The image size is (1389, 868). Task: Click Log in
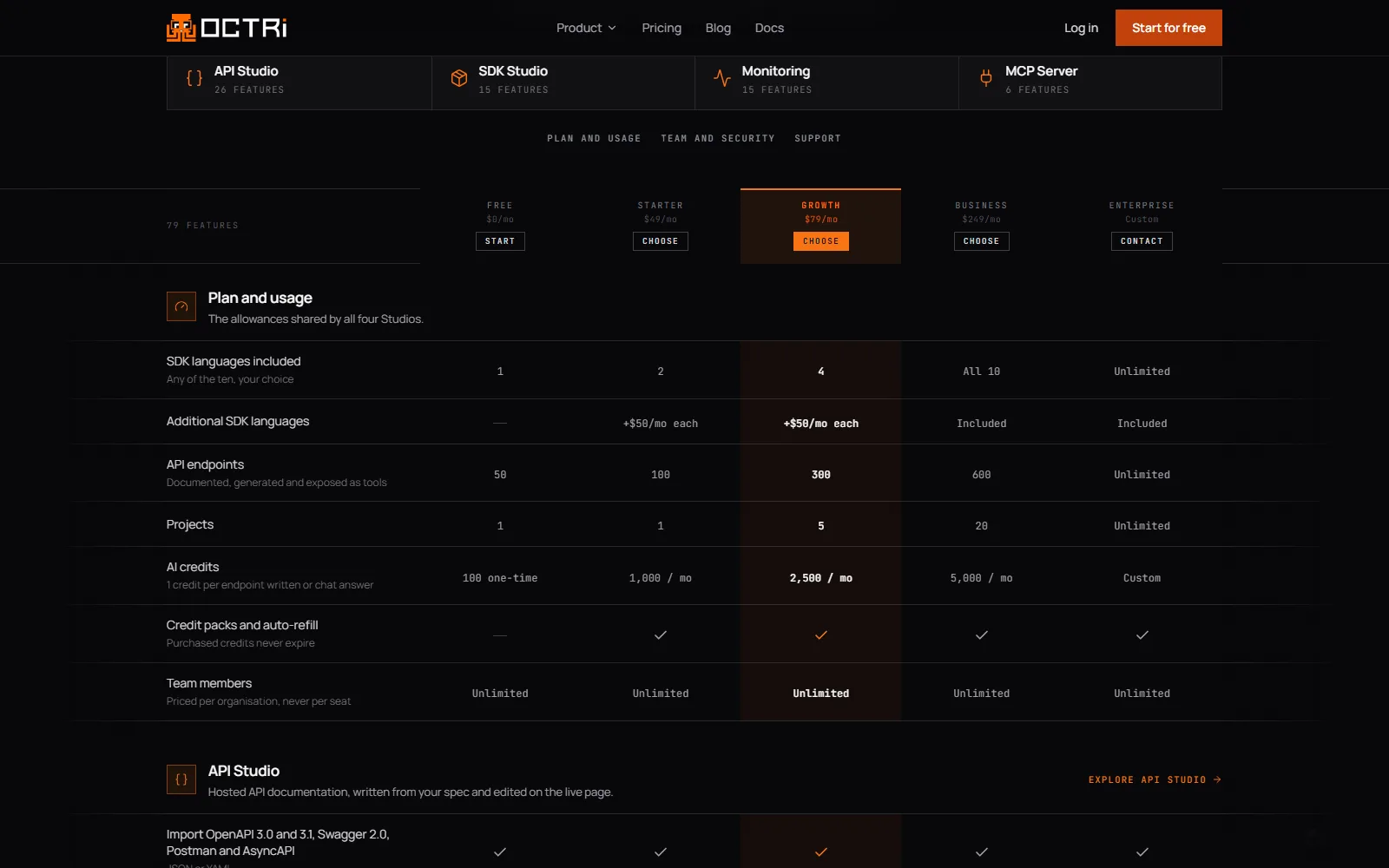[x=1081, y=28]
